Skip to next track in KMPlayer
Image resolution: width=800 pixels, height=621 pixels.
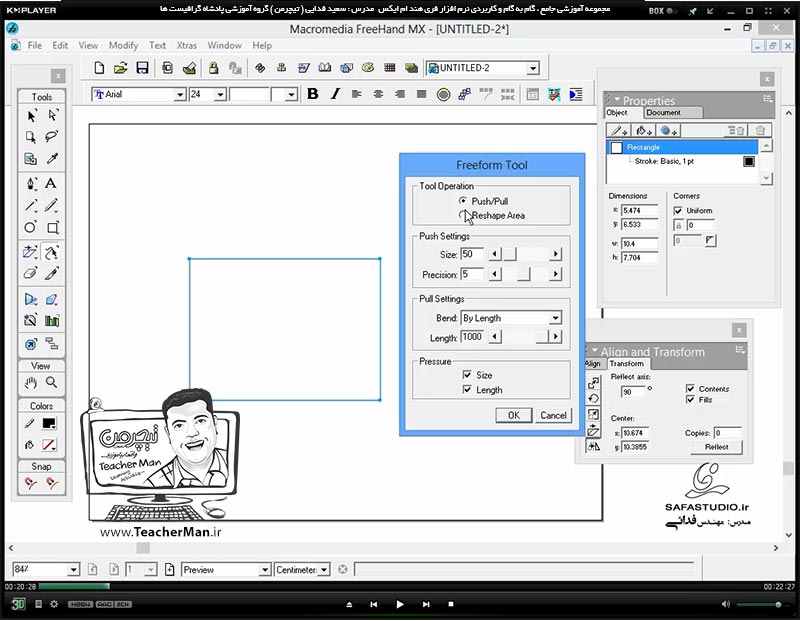point(426,604)
